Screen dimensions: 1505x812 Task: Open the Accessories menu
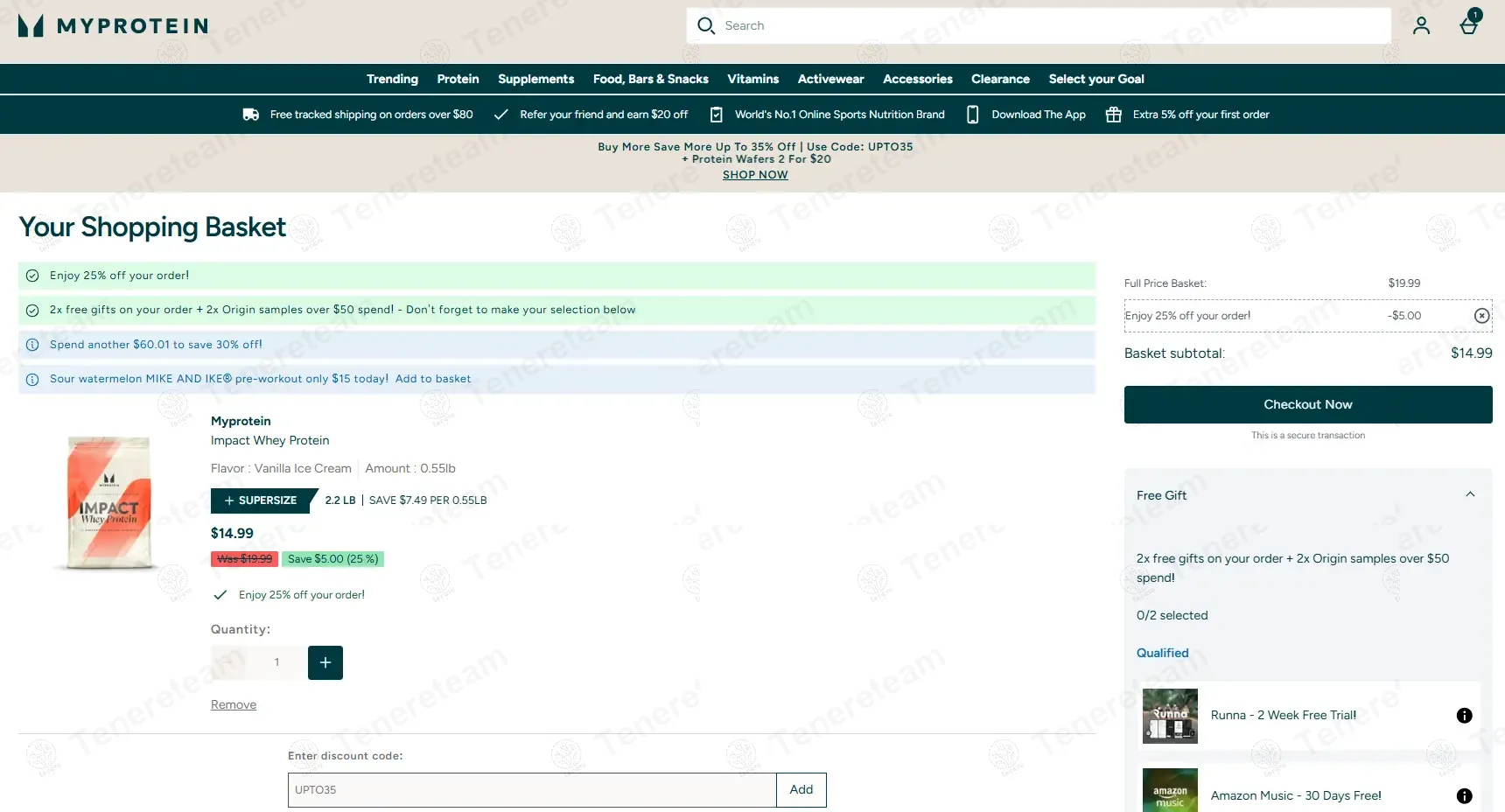pyautogui.click(x=917, y=79)
